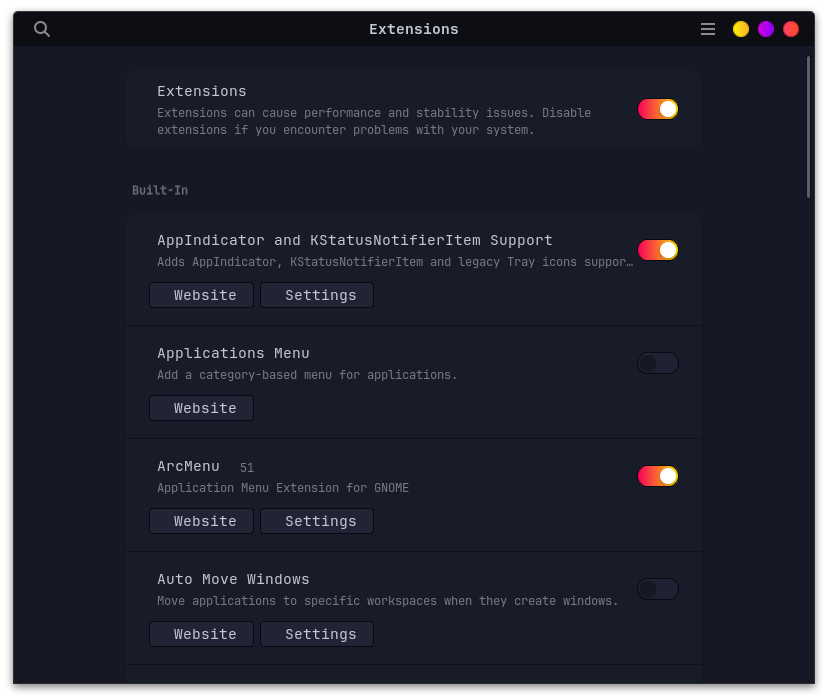Visit the ArcMenu website
Viewport: 828px width, 700px height.
click(201, 521)
